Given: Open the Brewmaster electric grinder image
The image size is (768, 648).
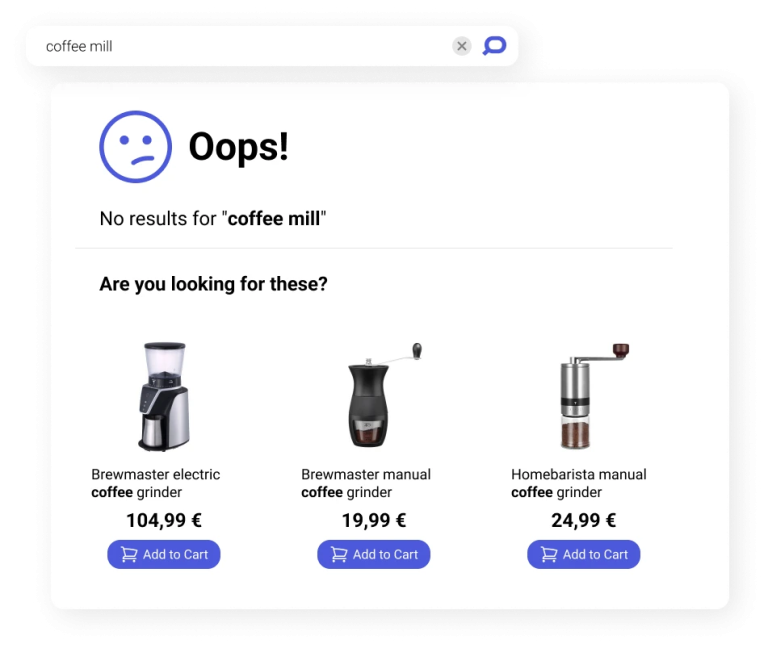Looking at the screenshot, I should point(164,396).
